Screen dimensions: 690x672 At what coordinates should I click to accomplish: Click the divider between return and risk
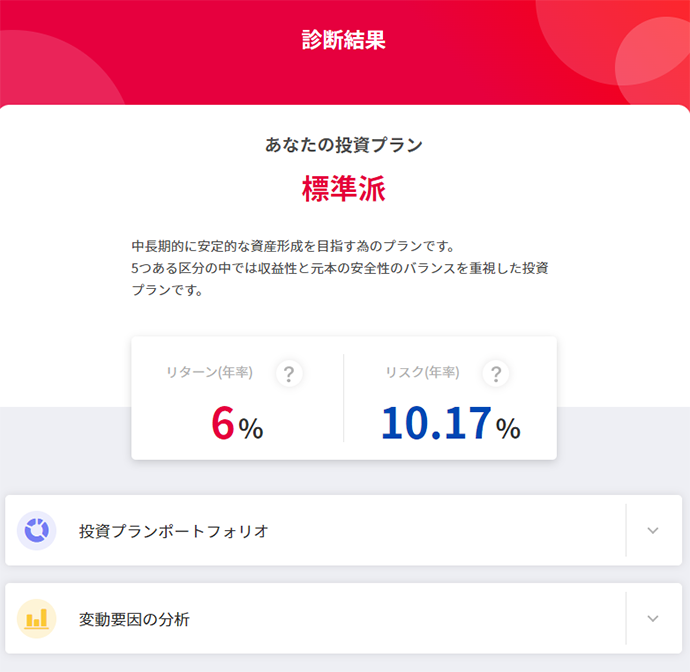coord(344,398)
